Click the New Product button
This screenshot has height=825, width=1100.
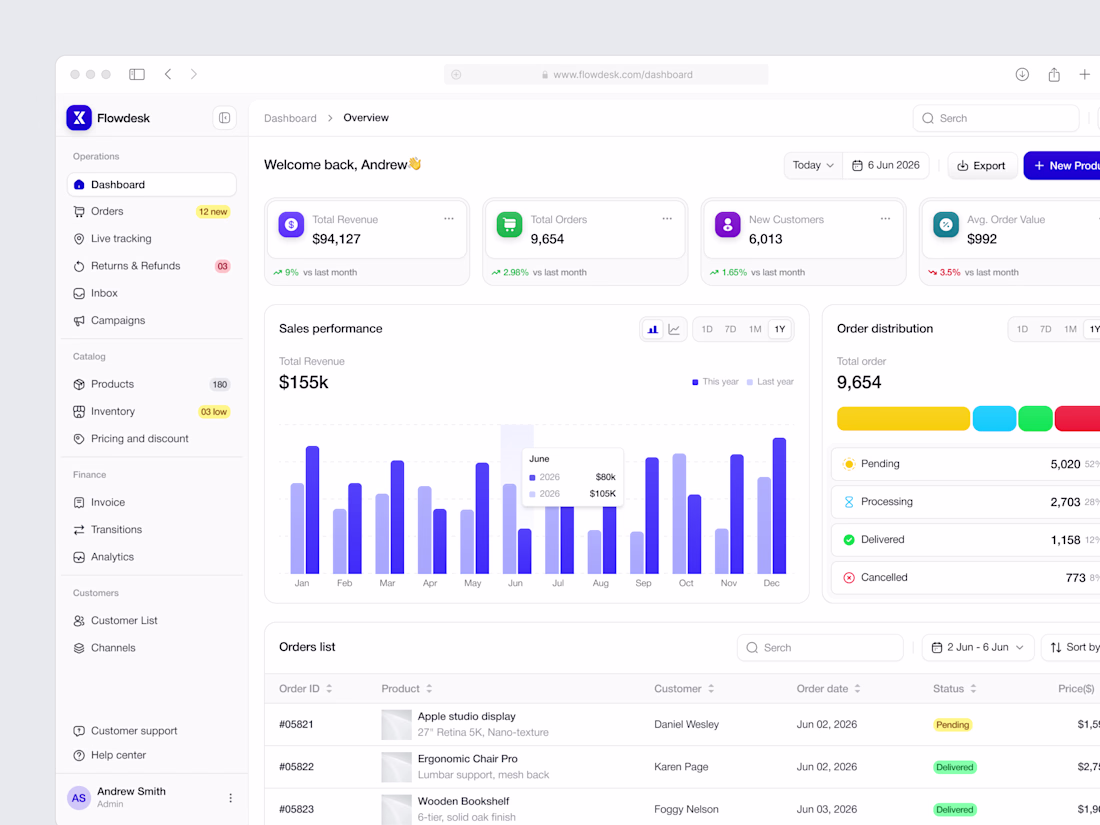point(1062,166)
